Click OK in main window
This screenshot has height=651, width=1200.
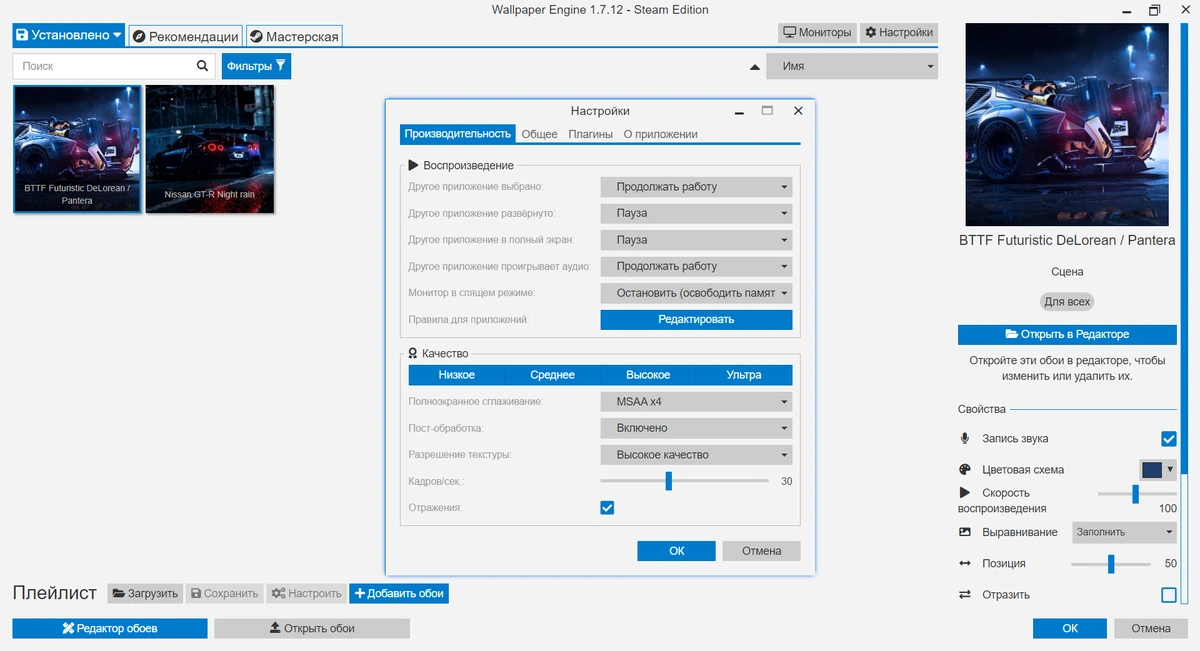coord(1070,628)
